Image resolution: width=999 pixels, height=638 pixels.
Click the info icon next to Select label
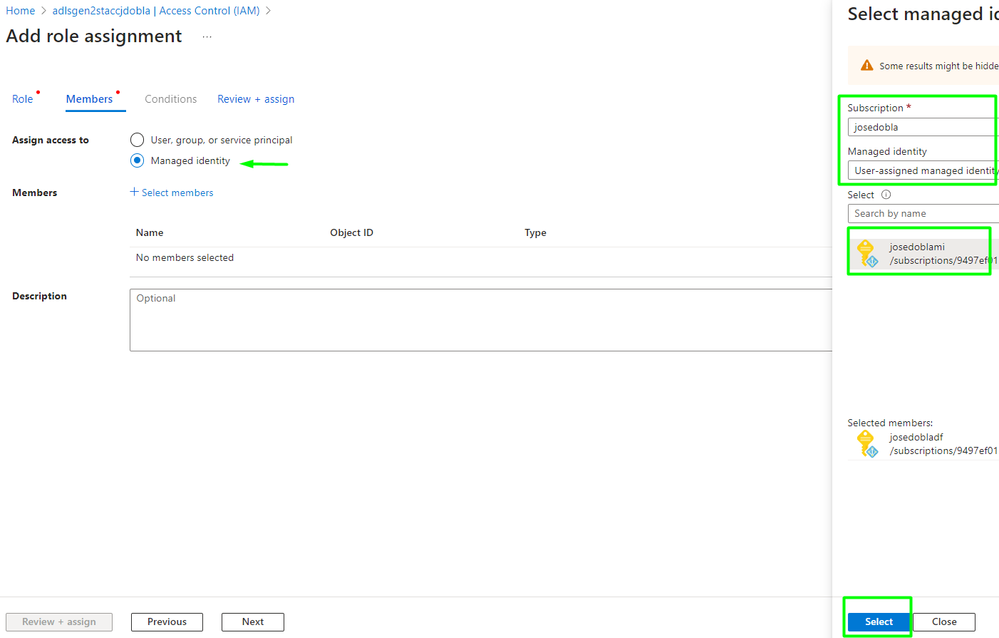[886, 195]
